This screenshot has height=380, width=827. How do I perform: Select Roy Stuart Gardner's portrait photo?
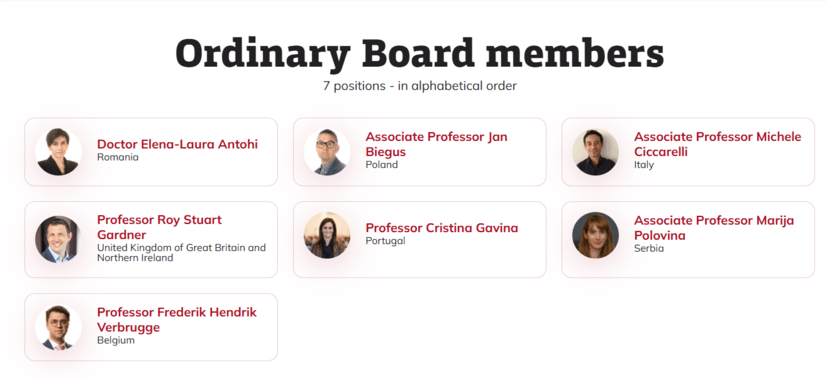pyautogui.click(x=59, y=239)
